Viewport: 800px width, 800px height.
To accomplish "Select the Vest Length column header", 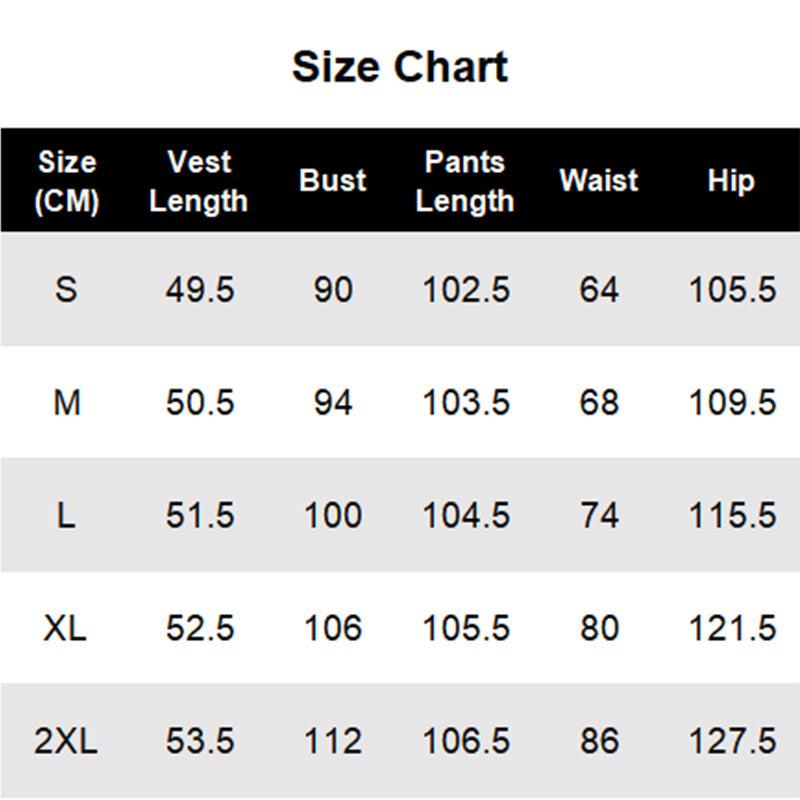I will coord(198,181).
